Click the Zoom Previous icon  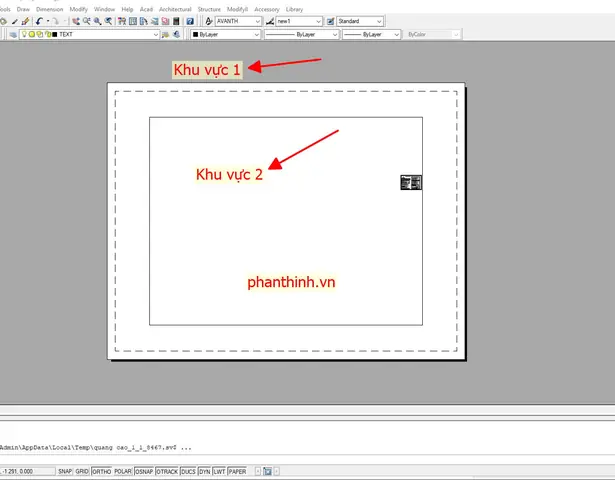[x=108, y=21]
